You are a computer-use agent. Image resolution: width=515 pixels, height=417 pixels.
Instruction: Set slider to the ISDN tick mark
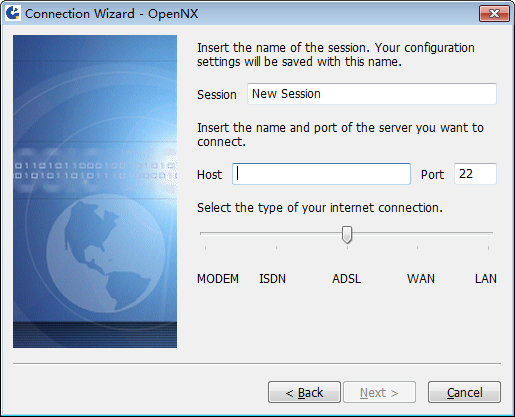[276, 248]
